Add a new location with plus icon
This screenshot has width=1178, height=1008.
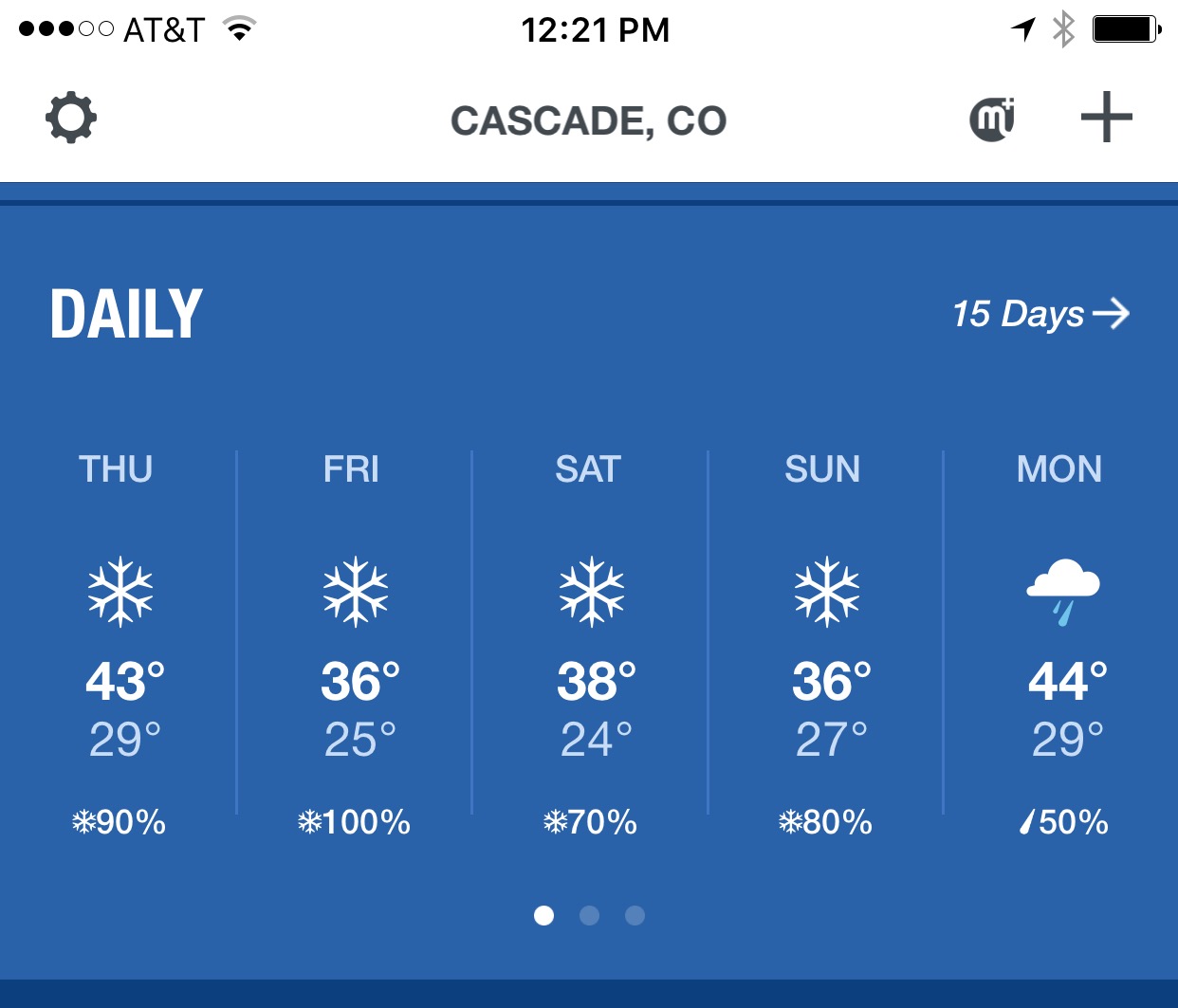pos(1106,119)
